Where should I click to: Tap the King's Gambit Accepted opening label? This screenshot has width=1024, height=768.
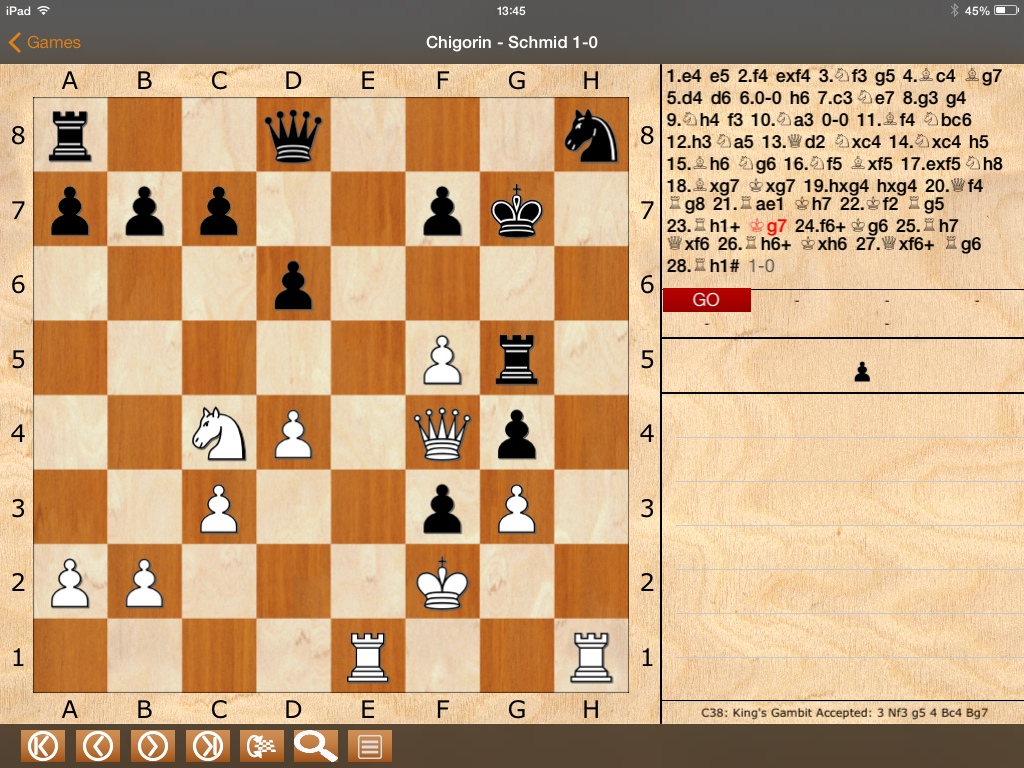(x=842, y=712)
